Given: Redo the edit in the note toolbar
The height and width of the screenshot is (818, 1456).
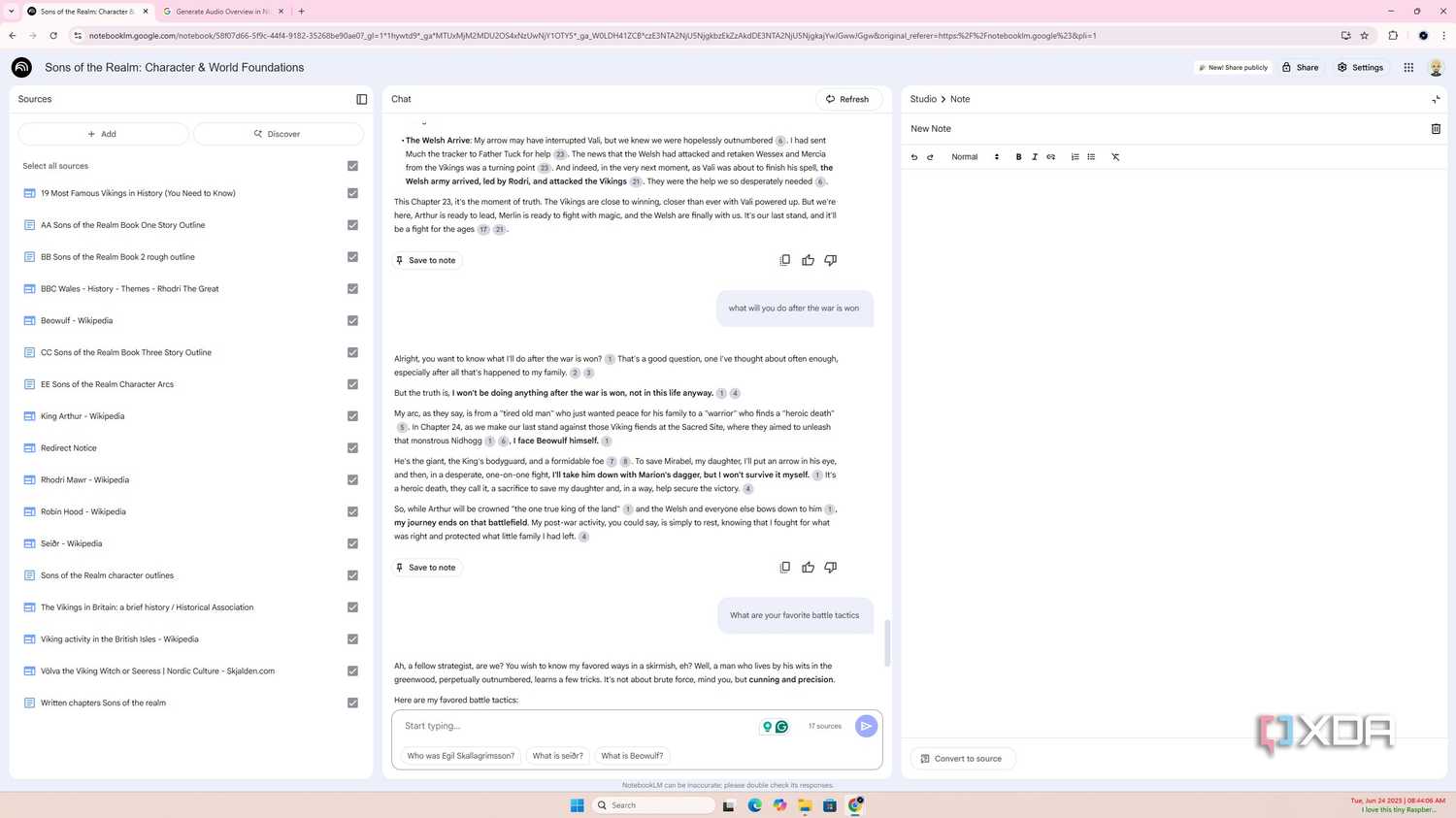Looking at the screenshot, I should (930, 157).
